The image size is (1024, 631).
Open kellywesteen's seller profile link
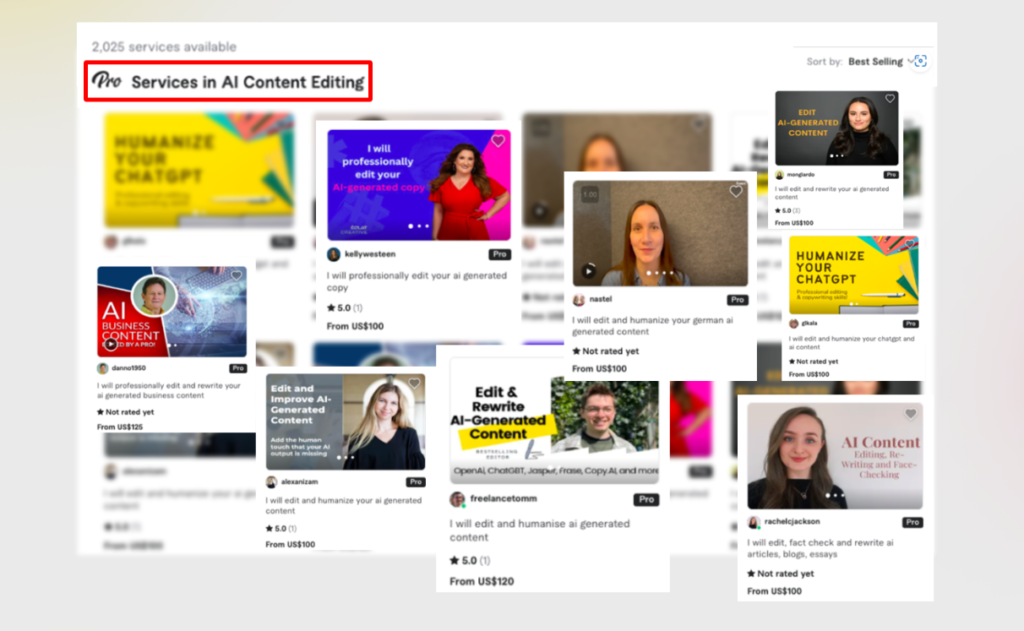(x=370, y=254)
